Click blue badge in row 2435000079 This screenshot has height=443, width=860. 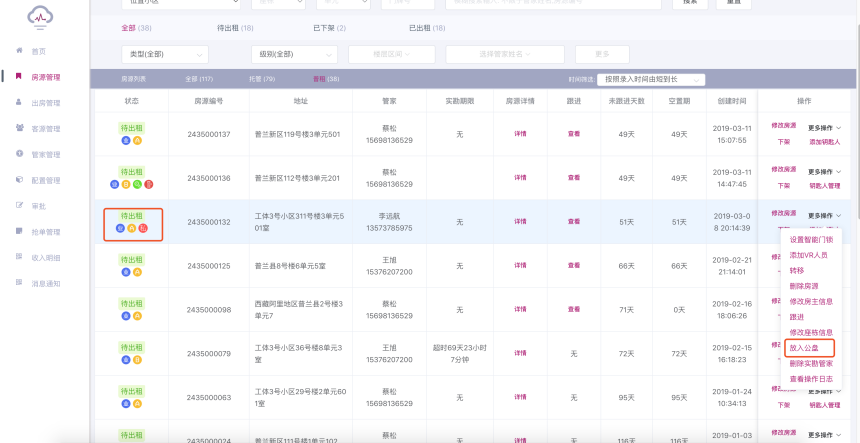[x=126, y=360]
